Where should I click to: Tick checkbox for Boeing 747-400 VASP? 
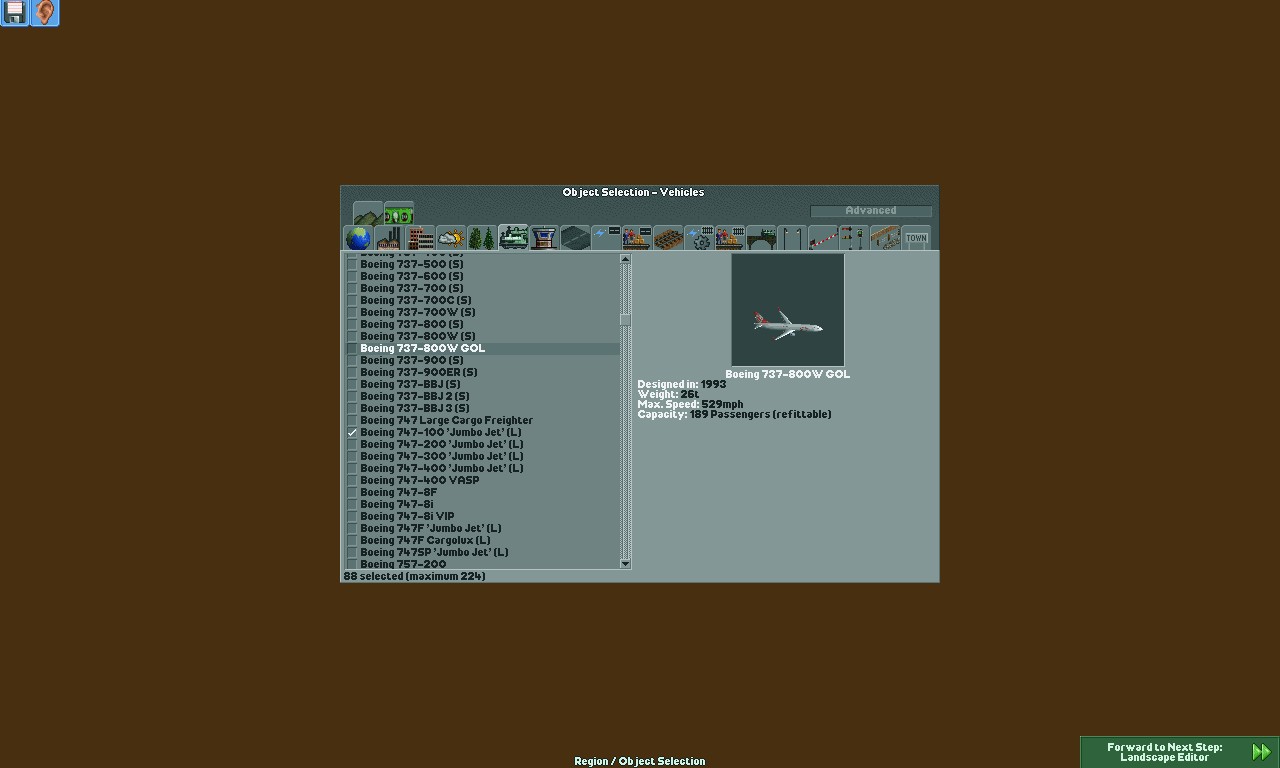point(352,480)
